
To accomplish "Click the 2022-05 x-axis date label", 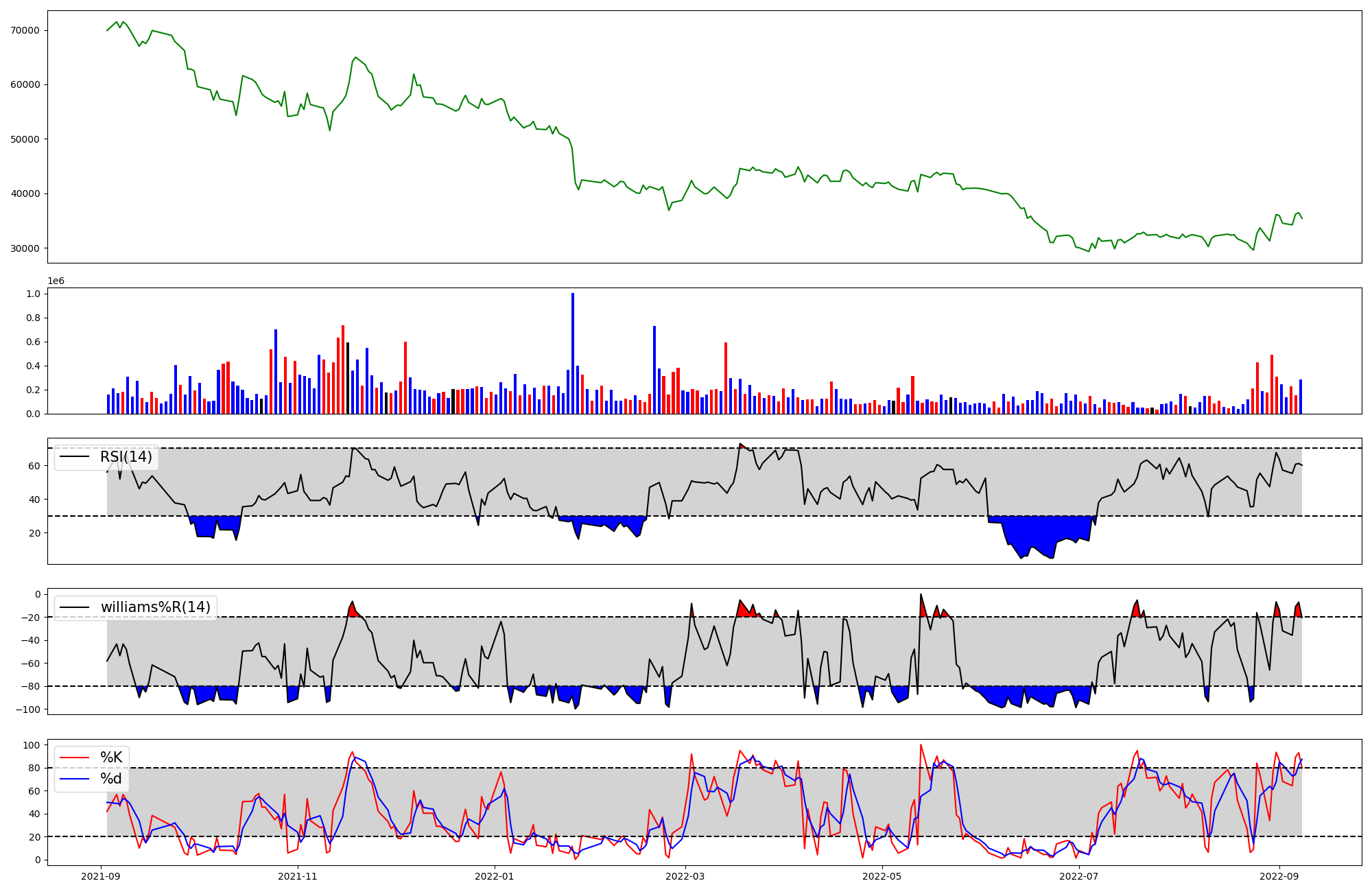I will [882, 876].
